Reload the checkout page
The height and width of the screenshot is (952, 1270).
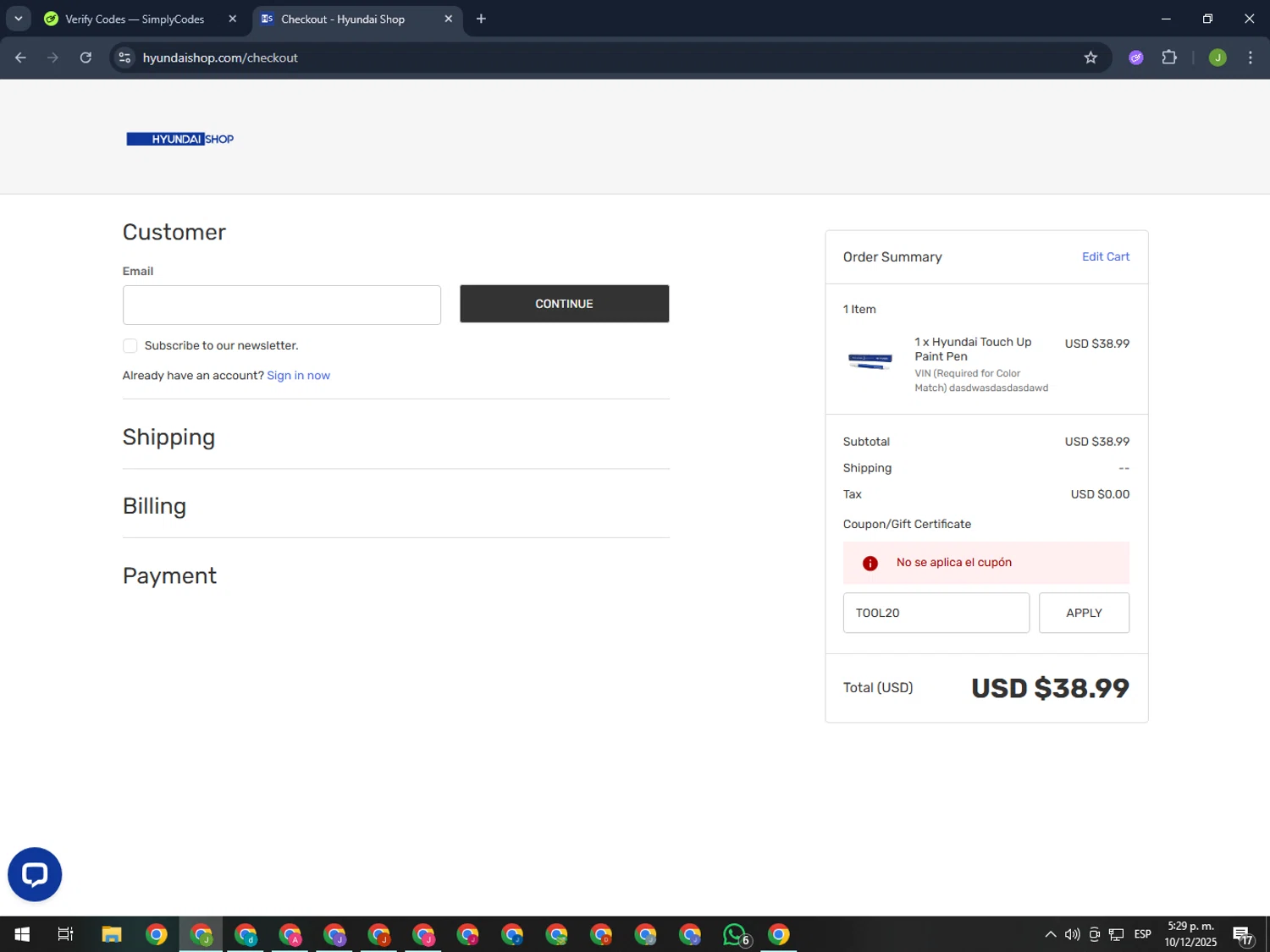point(86,58)
